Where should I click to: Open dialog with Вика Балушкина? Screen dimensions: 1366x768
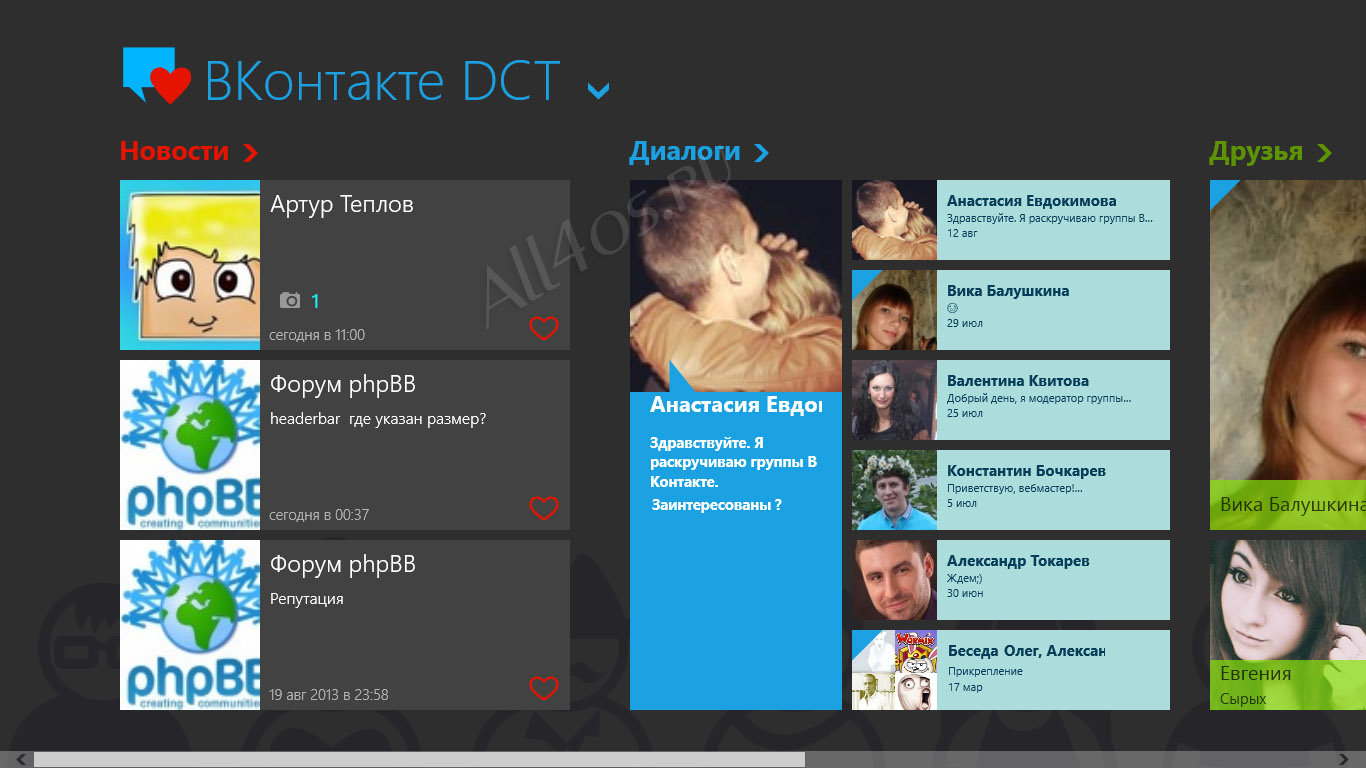point(1011,310)
